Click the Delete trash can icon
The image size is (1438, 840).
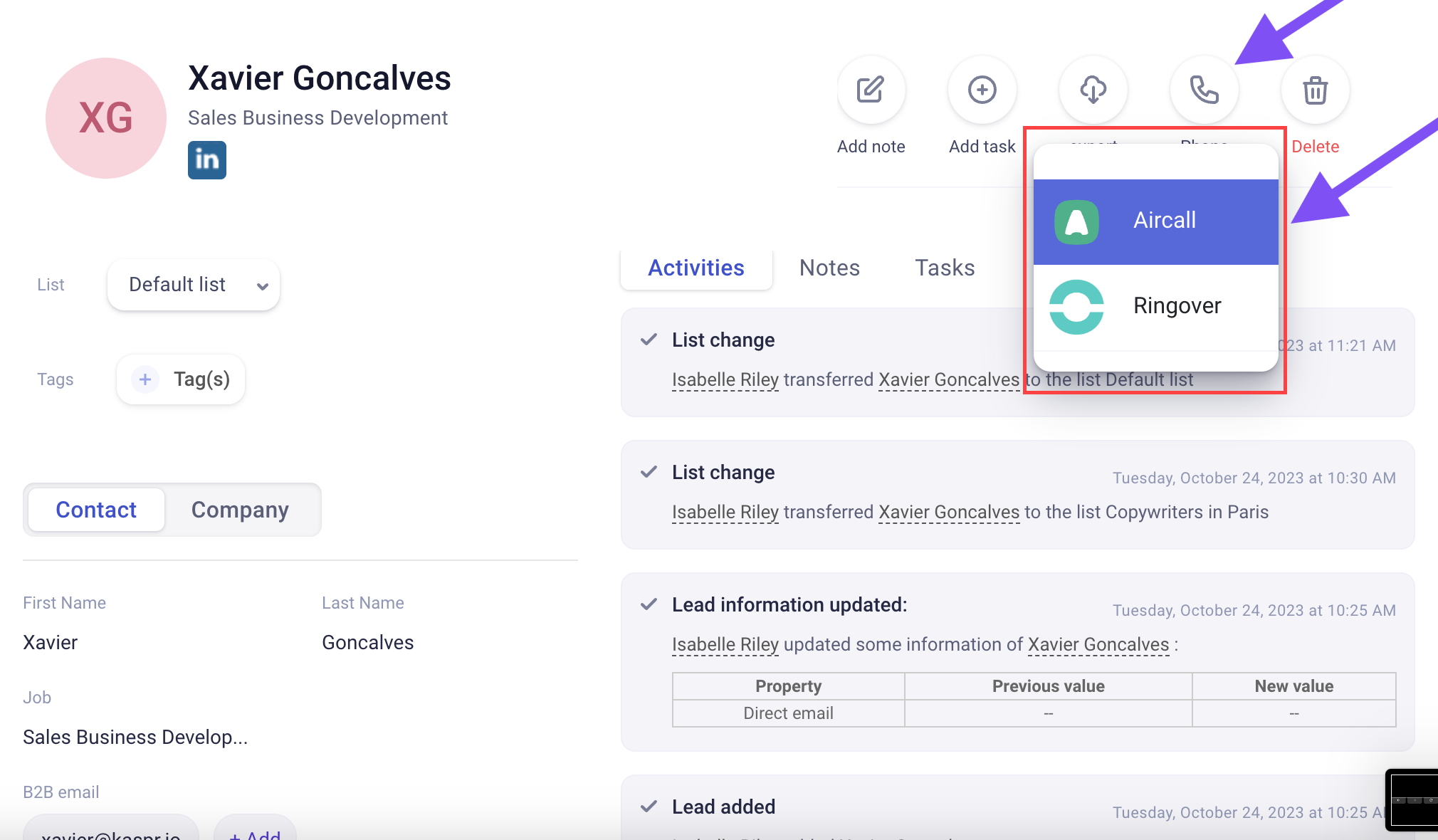pyautogui.click(x=1316, y=90)
